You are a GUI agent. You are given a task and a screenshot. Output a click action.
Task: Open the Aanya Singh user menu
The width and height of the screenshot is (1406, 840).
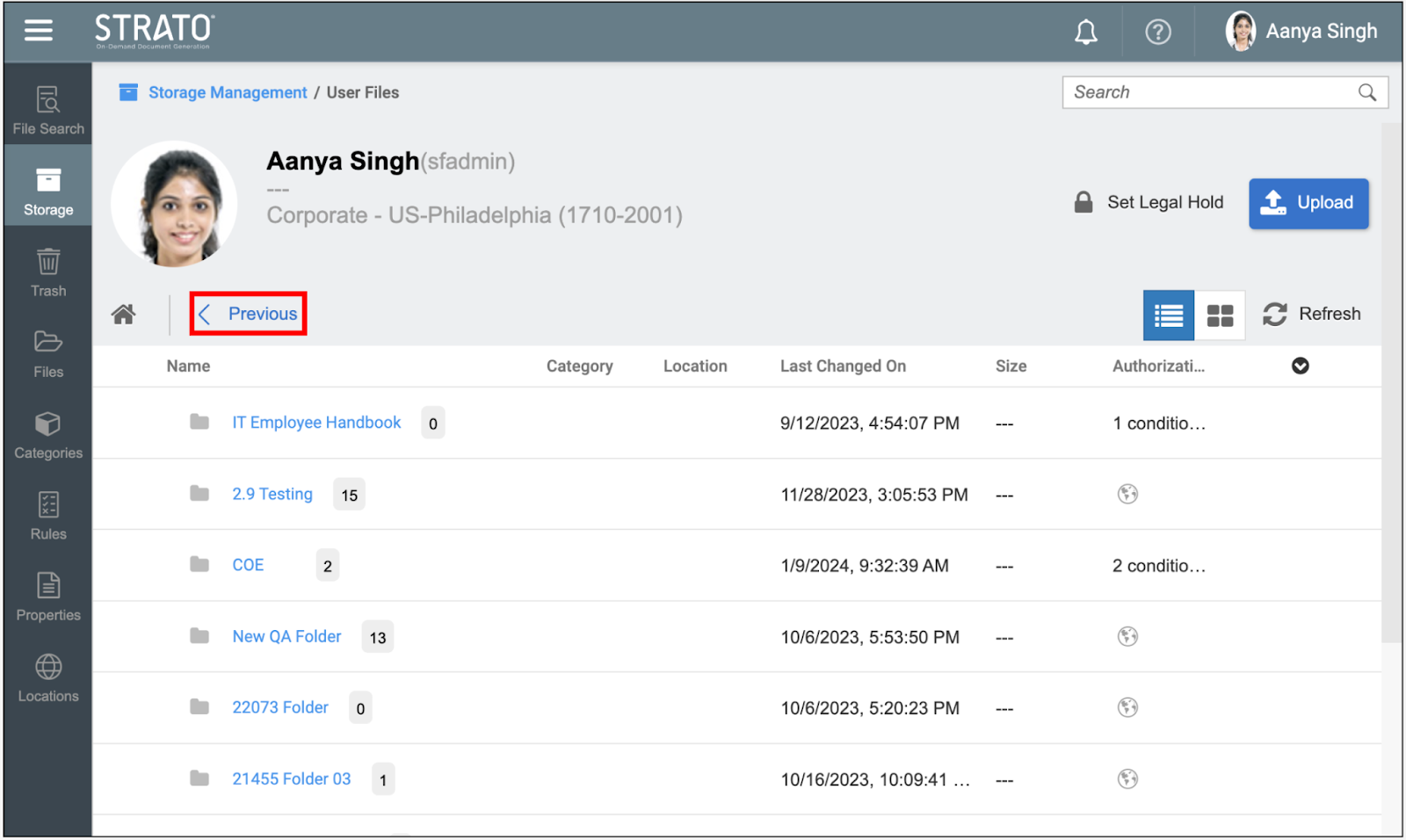click(1302, 32)
